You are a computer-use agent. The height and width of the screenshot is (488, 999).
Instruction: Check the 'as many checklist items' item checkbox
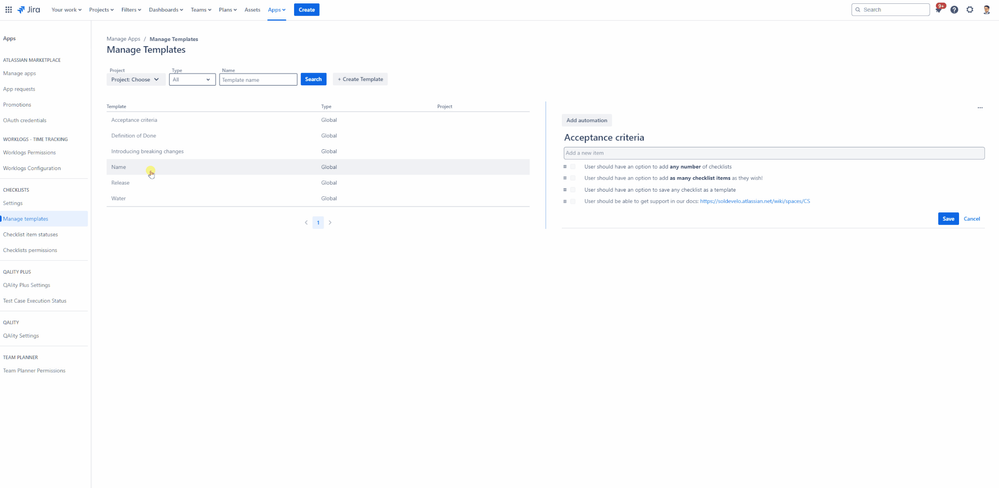point(573,178)
